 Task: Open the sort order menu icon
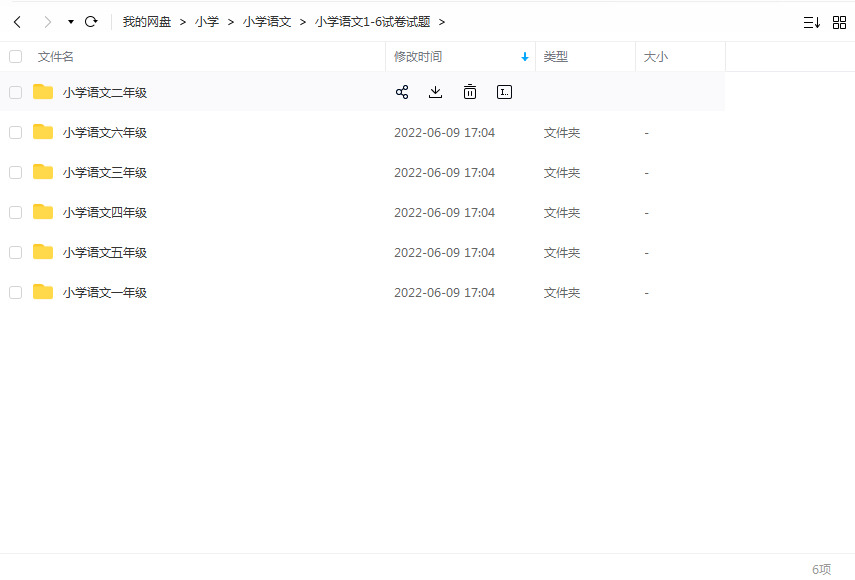point(811,22)
